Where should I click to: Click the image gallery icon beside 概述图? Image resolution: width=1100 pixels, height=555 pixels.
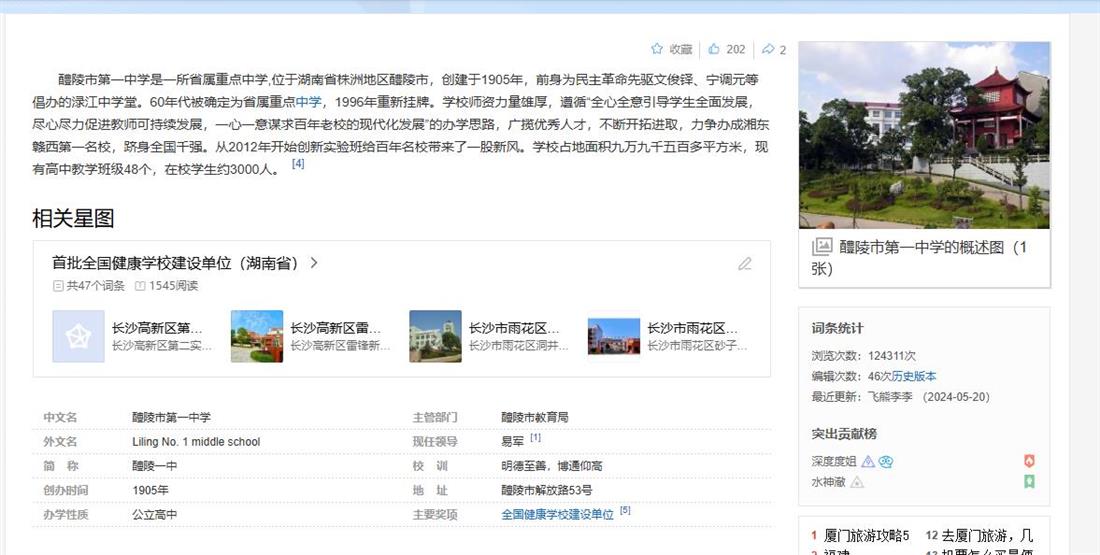coord(822,247)
